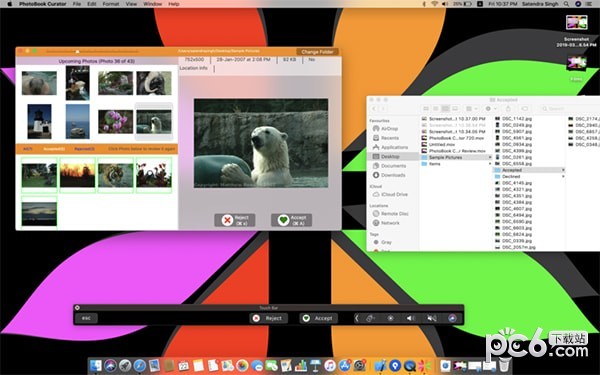Select Downloads in Finder sidebar
The height and width of the screenshot is (375, 600).
coord(393,175)
